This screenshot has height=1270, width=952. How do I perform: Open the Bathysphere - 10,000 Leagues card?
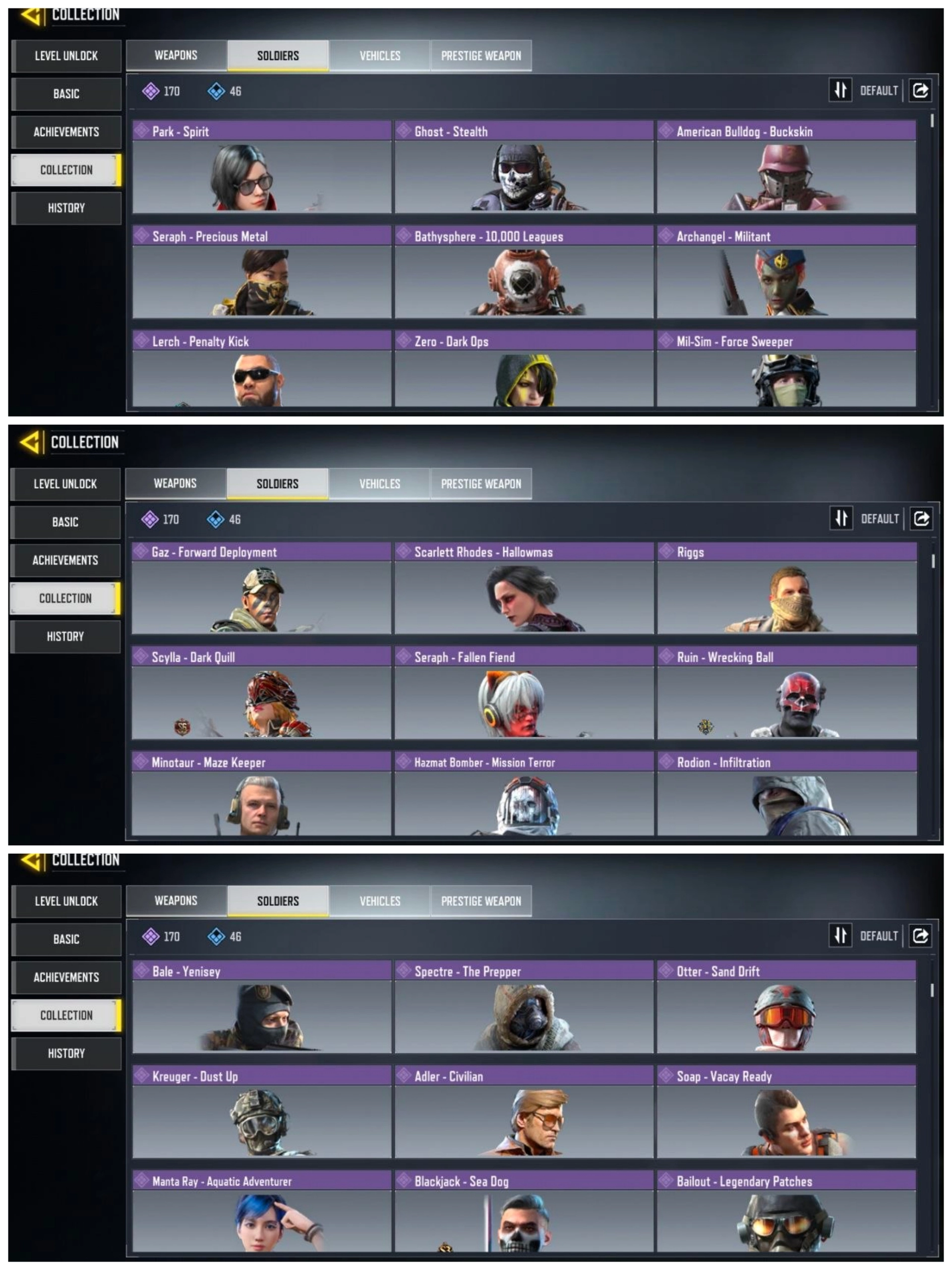(x=523, y=271)
